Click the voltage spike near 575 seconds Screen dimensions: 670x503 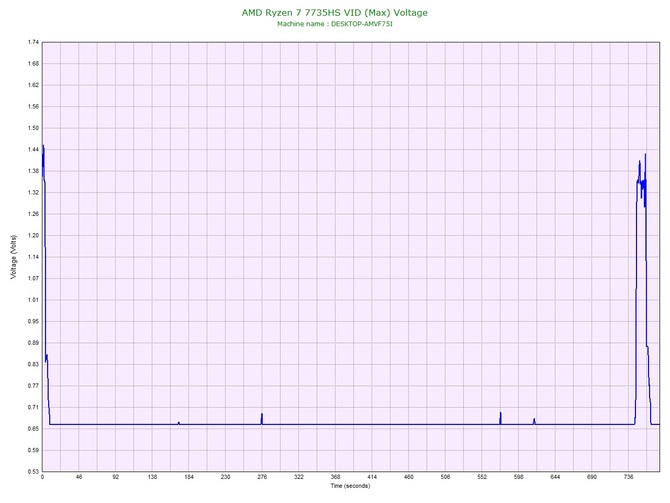click(500, 418)
